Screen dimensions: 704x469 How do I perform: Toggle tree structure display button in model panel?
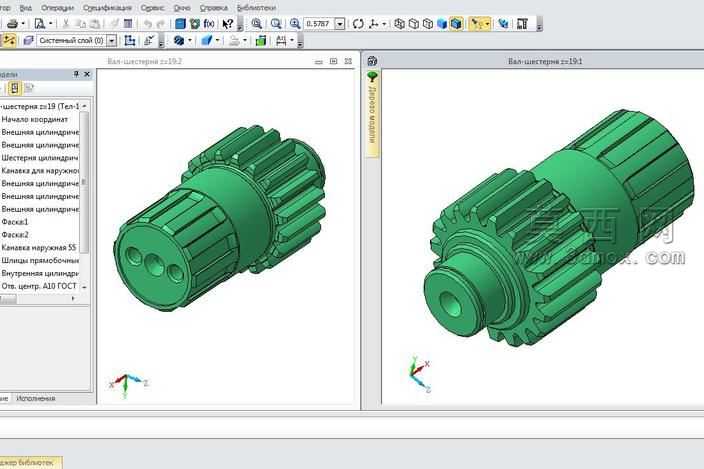(x=15, y=88)
